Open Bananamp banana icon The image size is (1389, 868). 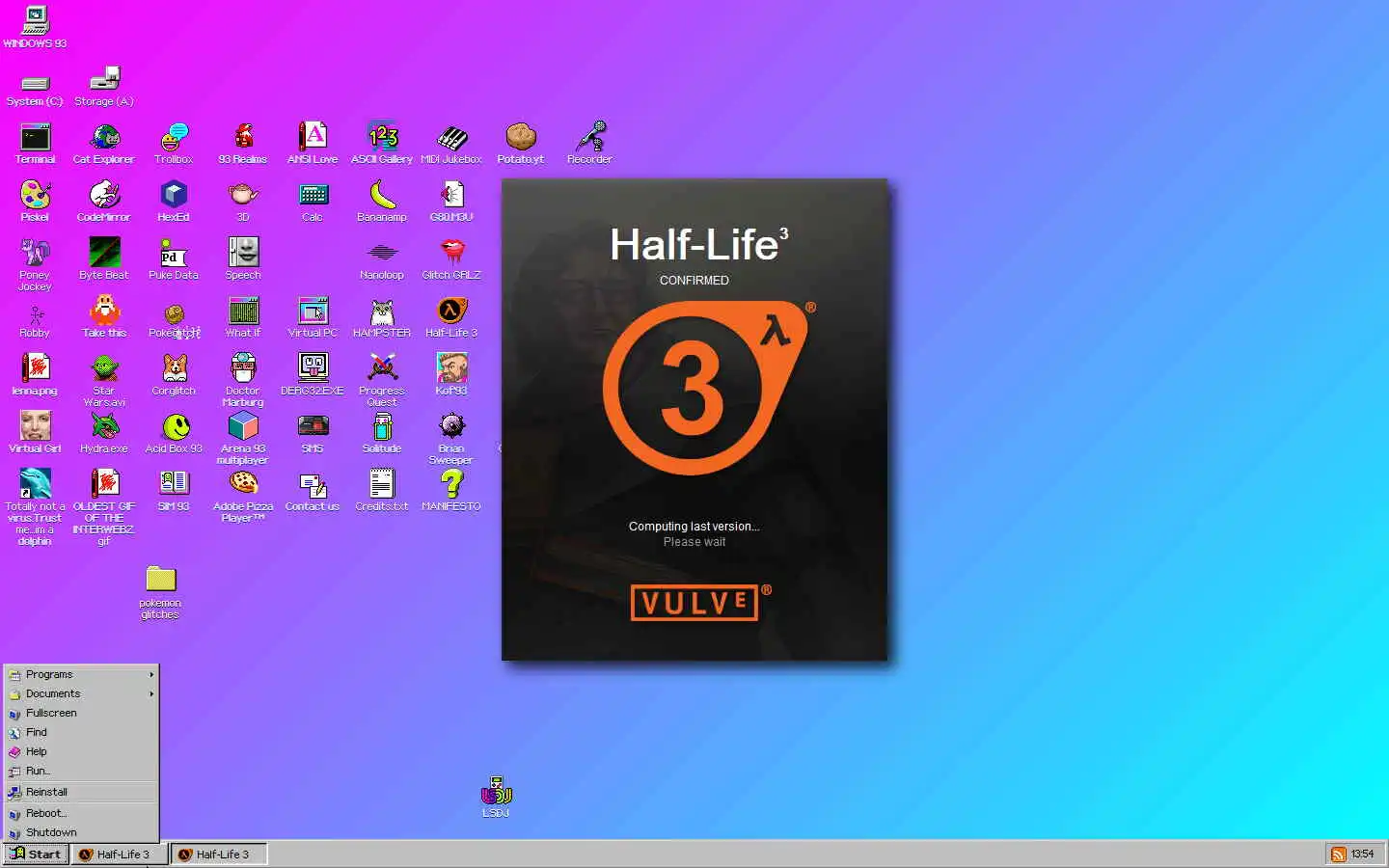[382, 202]
